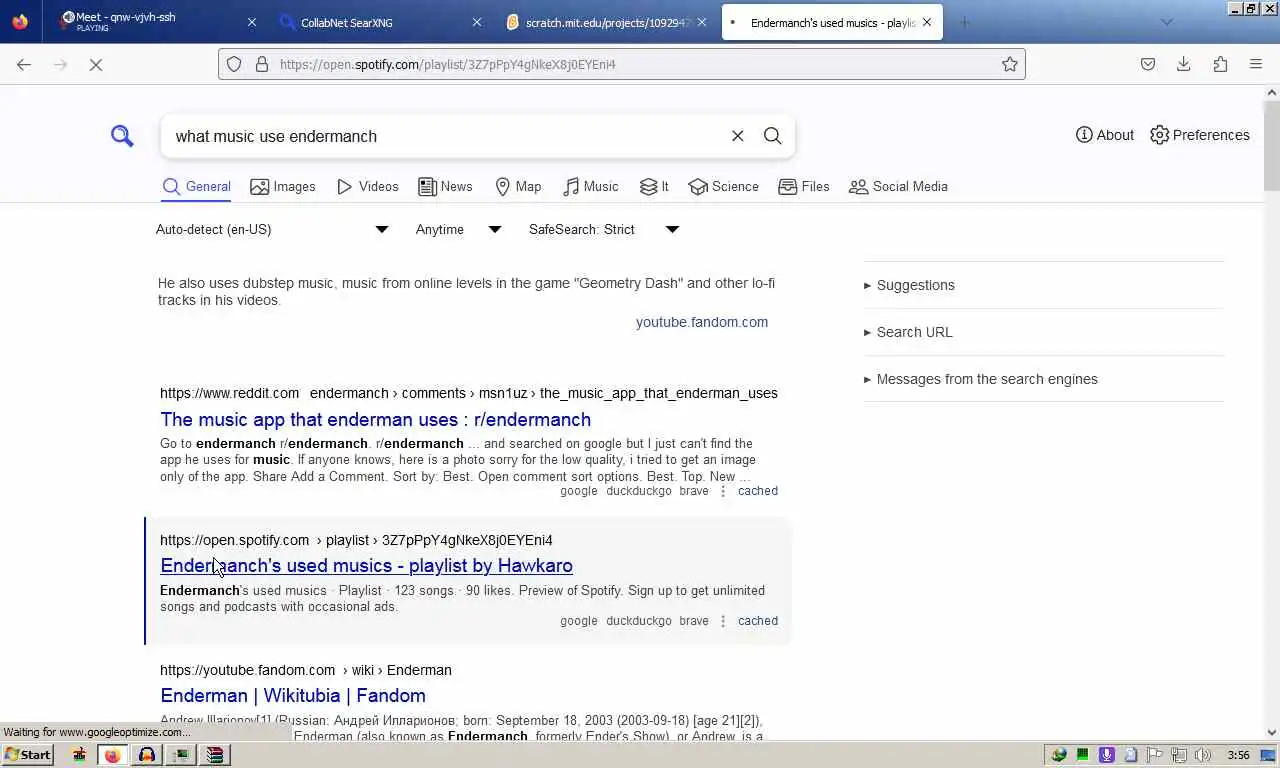Switch to the It category

[x=655, y=187]
